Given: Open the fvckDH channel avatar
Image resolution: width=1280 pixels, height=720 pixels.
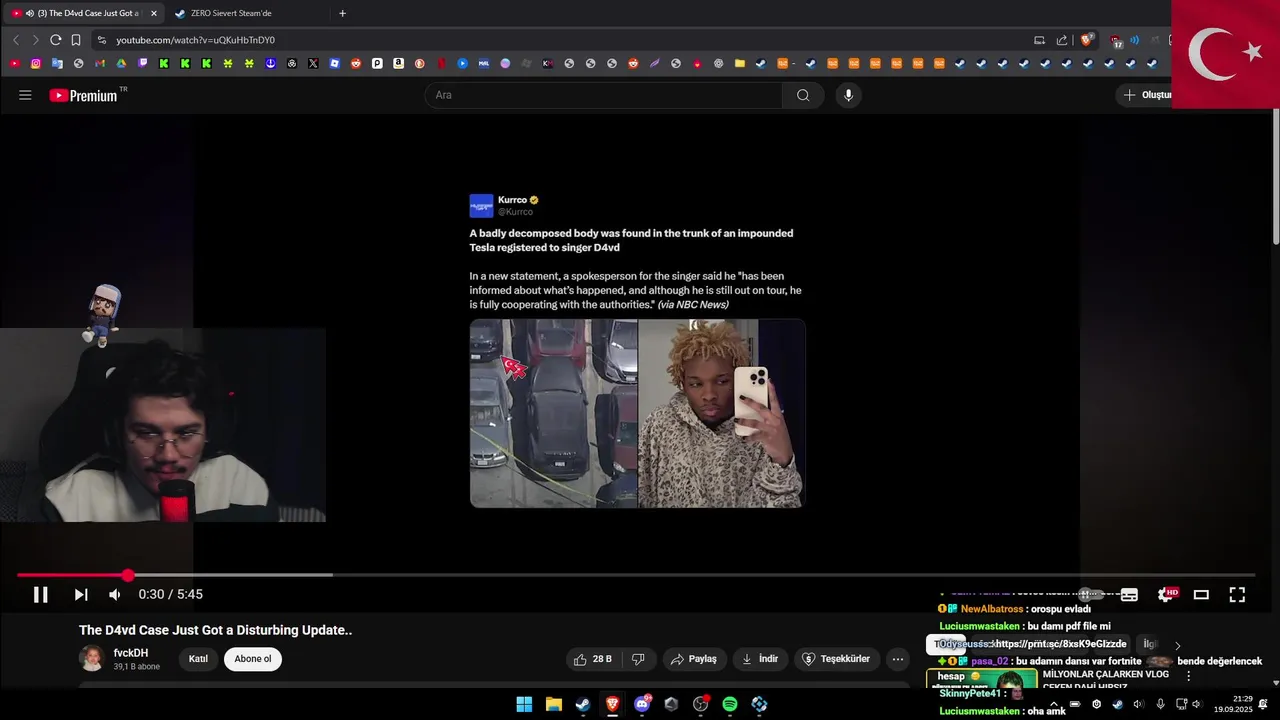Looking at the screenshot, I should pyautogui.click(x=92, y=658).
